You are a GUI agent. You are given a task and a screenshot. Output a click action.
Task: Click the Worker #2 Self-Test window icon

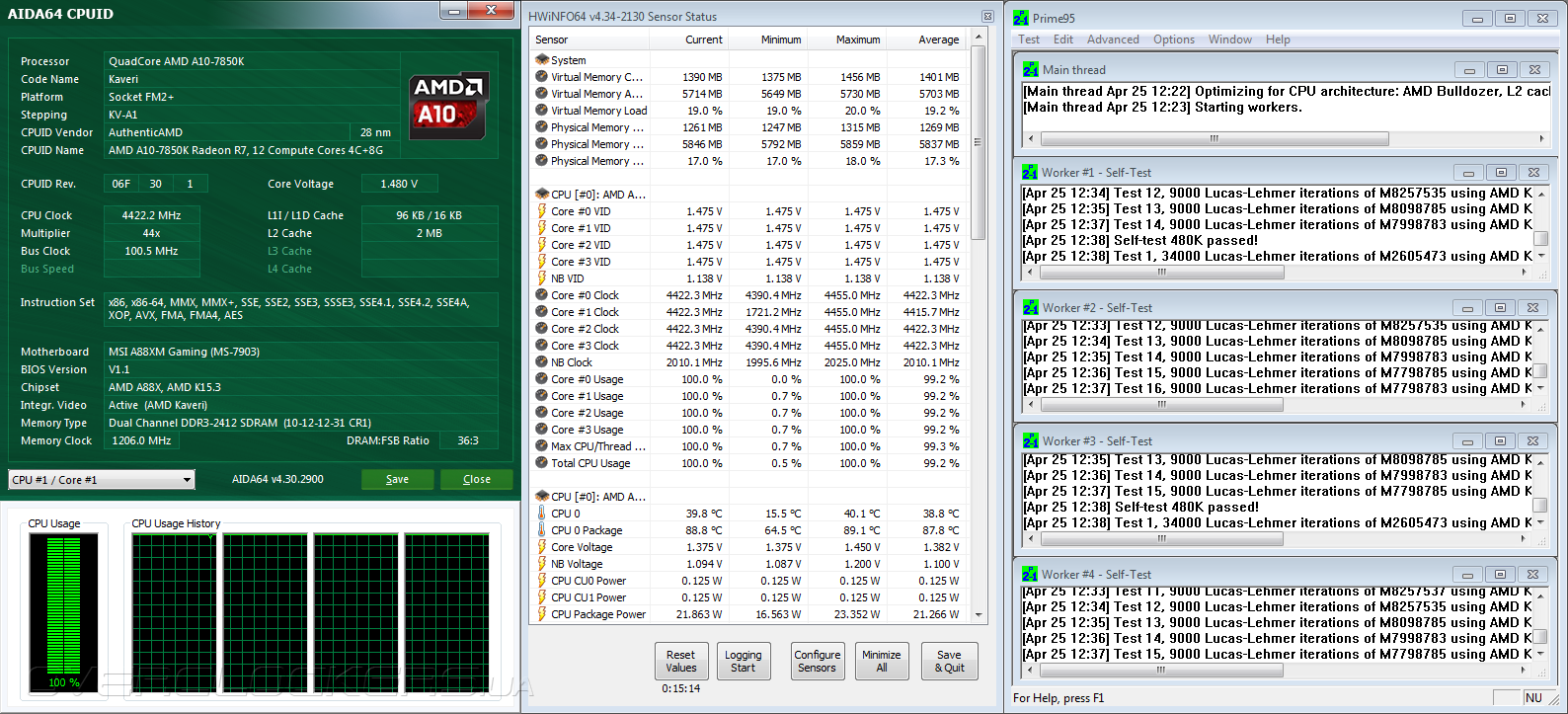(x=1031, y=307)
